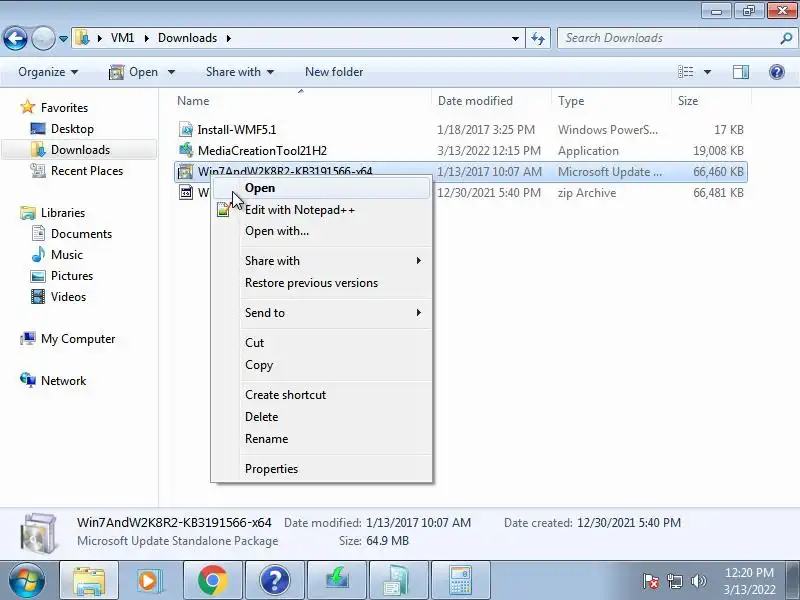Open Google Chrome from taskbar
This screenshot has width=800, height=600.
[213, 580]
